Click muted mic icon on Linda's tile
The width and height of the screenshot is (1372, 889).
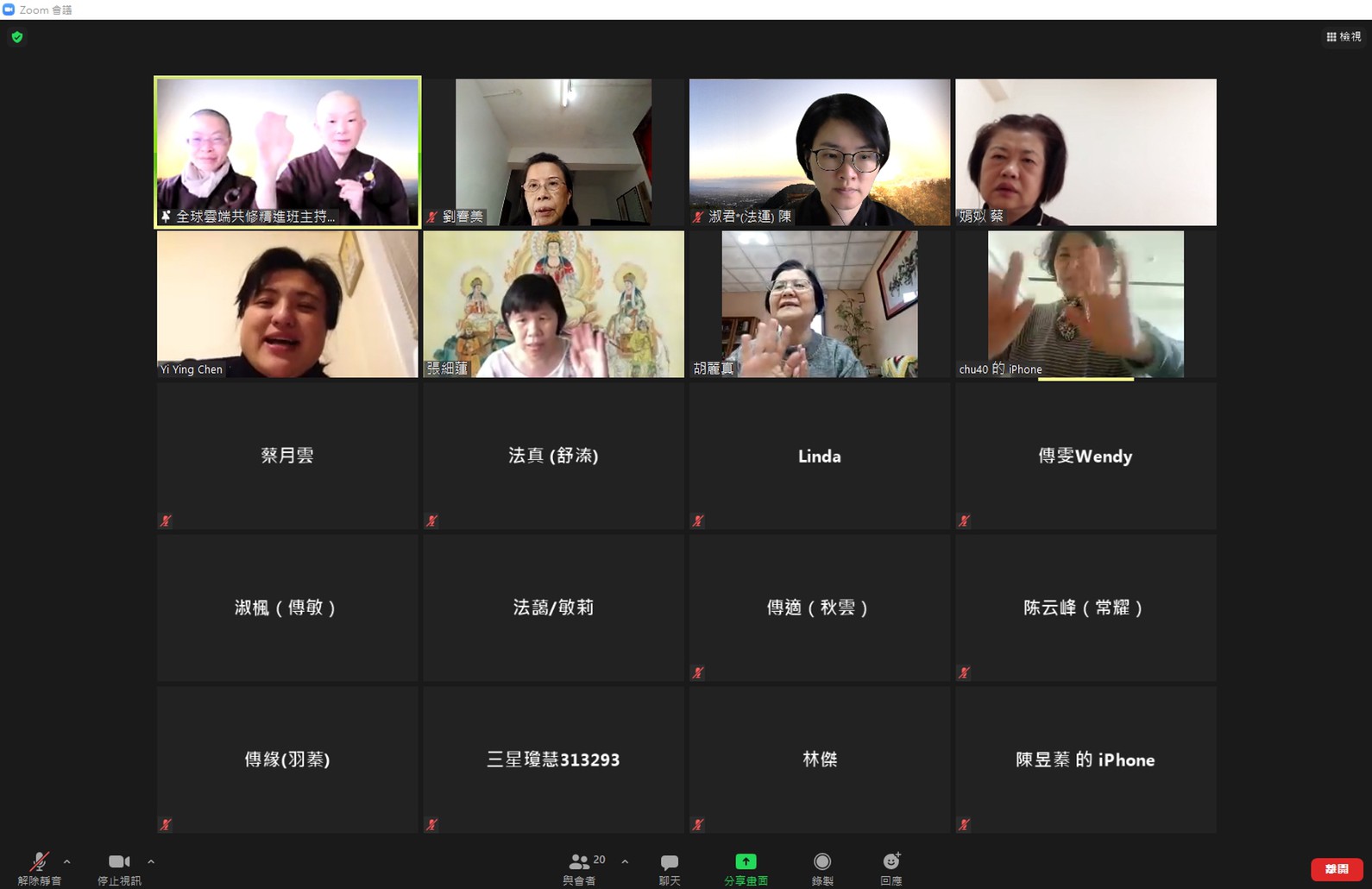pos(698,520)
